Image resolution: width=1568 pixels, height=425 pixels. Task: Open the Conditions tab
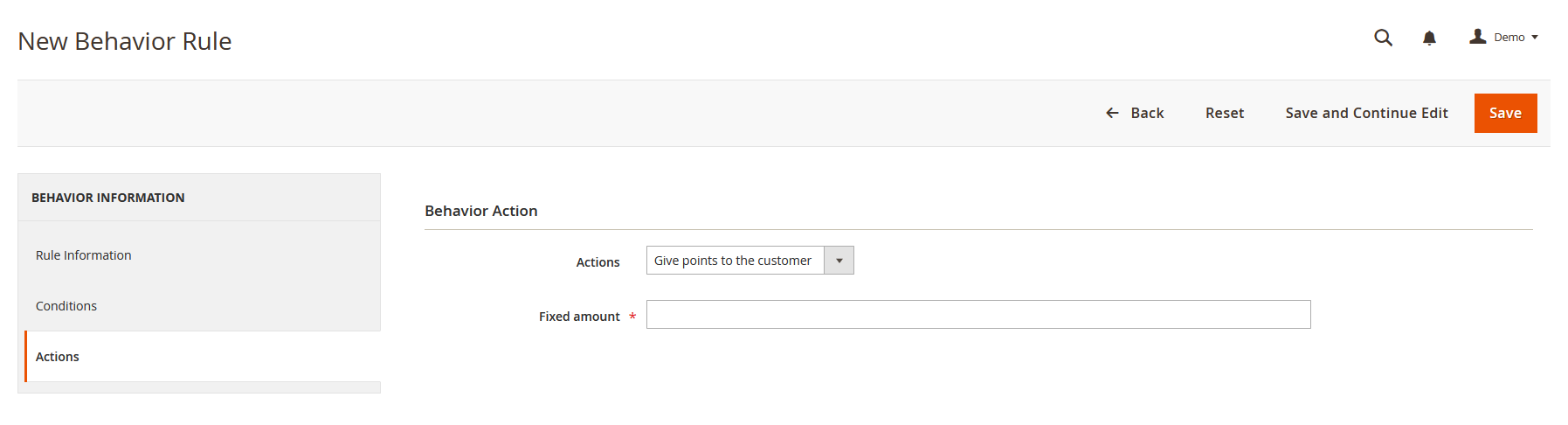66,306
